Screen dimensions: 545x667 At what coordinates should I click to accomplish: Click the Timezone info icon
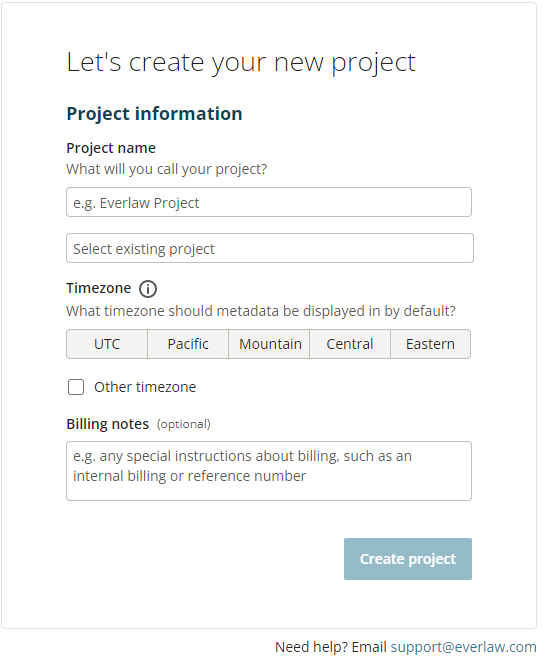(148, 289)
